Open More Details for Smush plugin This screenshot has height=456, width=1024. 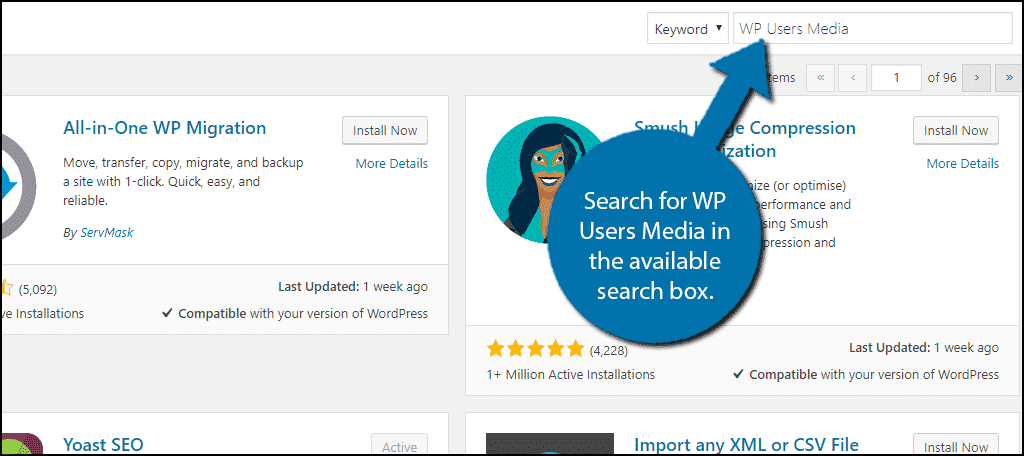point(962,163)
